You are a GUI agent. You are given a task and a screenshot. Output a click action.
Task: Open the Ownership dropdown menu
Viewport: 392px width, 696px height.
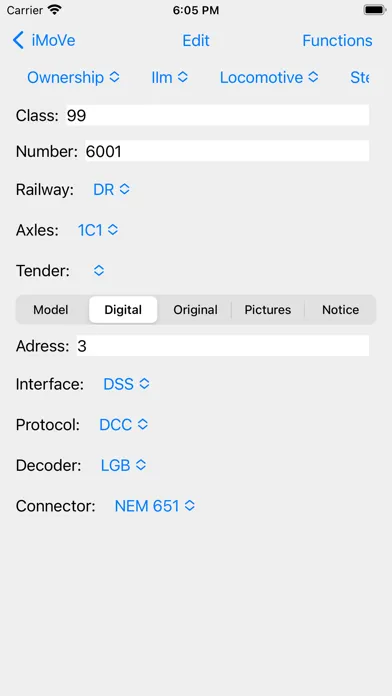coord(73,77)
